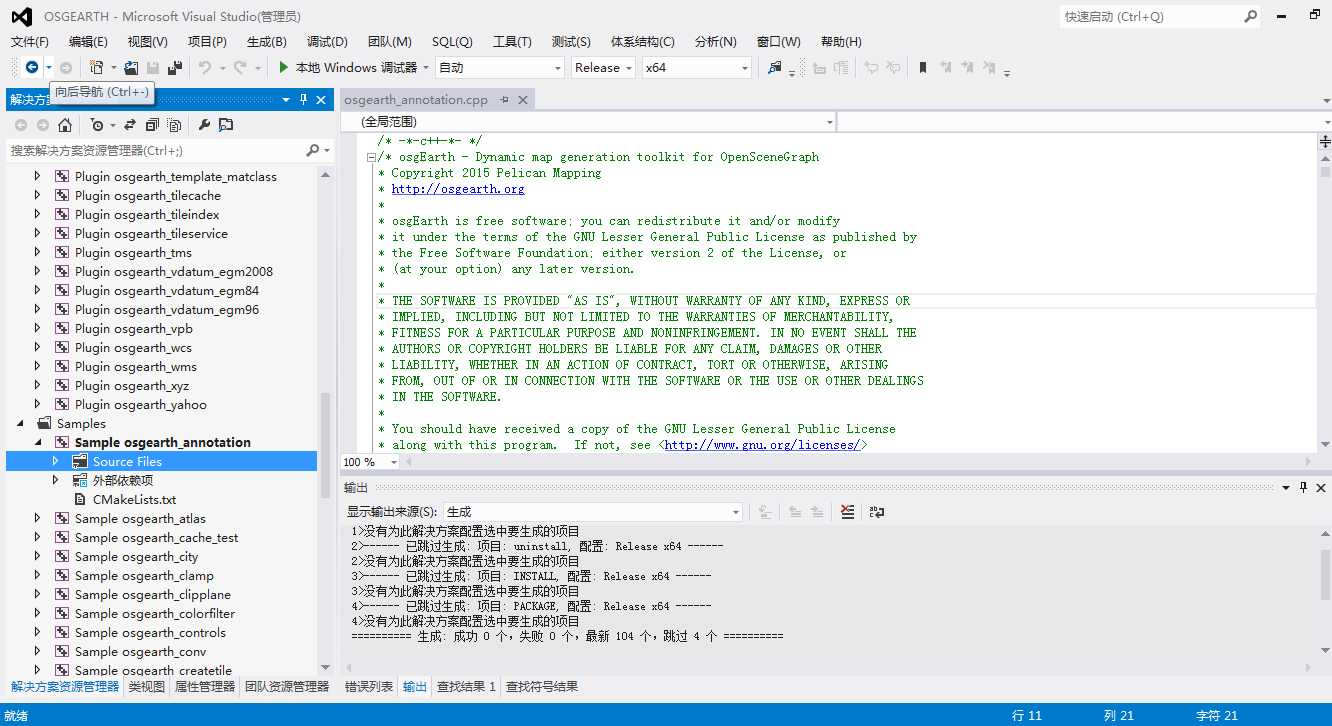The width and height of the screenshot is (1332, 726).
Task: Click the navigate backward arrow icon
Action: tap(32, 67)
